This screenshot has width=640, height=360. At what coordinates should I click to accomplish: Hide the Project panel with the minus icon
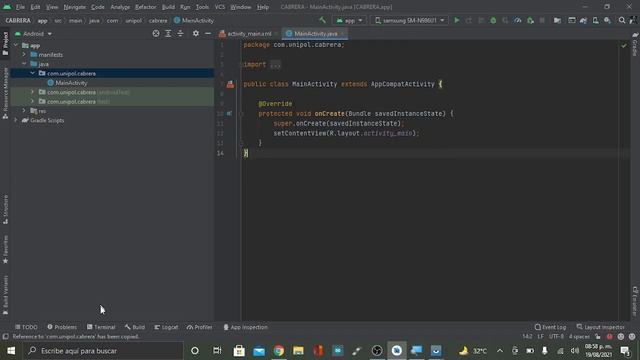point(208,33)
